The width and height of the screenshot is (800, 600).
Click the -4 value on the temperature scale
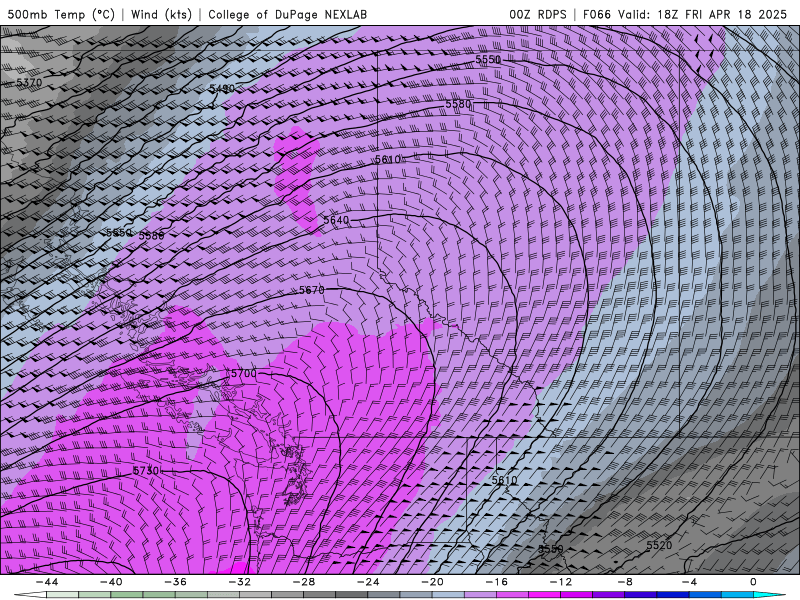pyautogui.click(x=689, y=582)
